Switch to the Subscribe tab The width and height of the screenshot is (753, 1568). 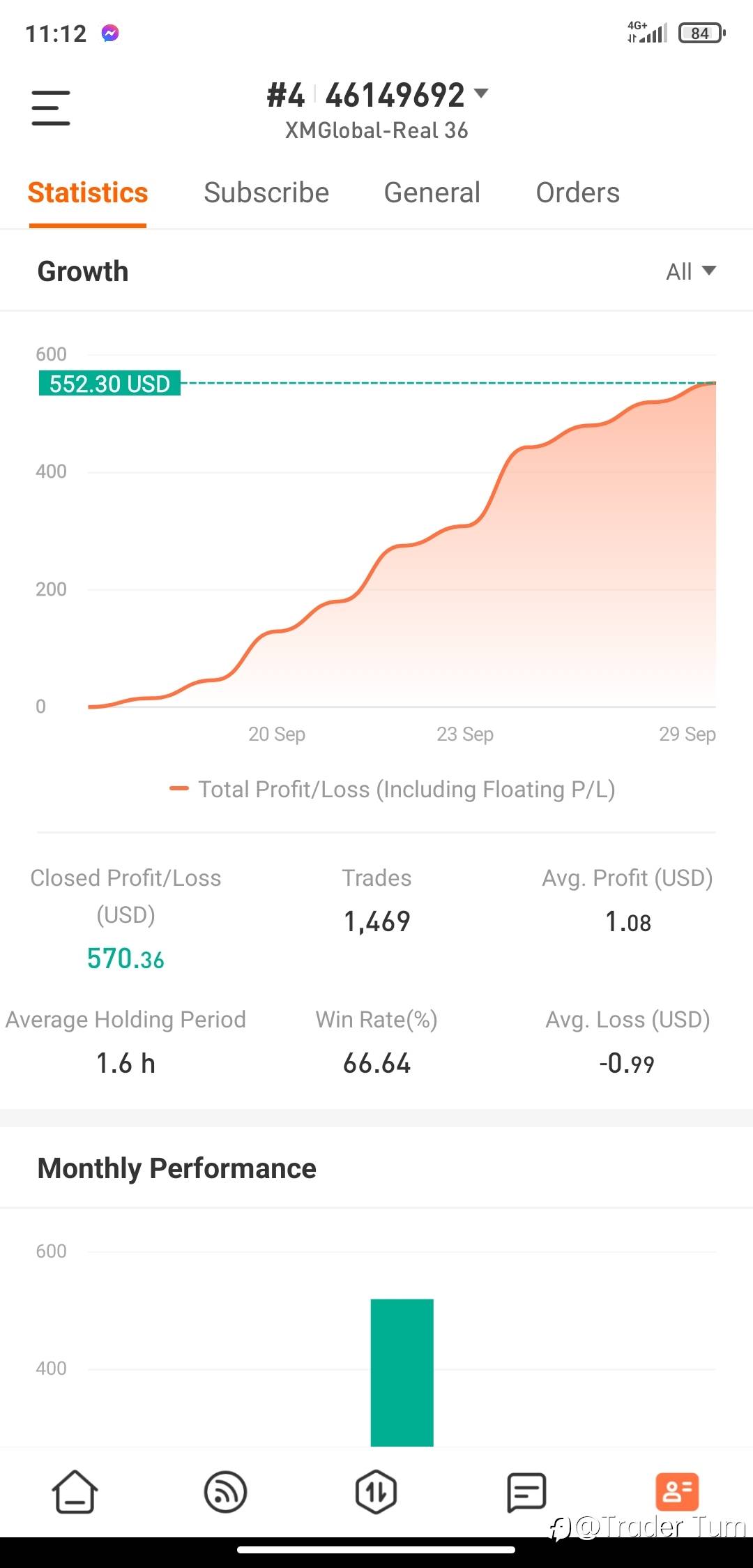click(266, 193)
